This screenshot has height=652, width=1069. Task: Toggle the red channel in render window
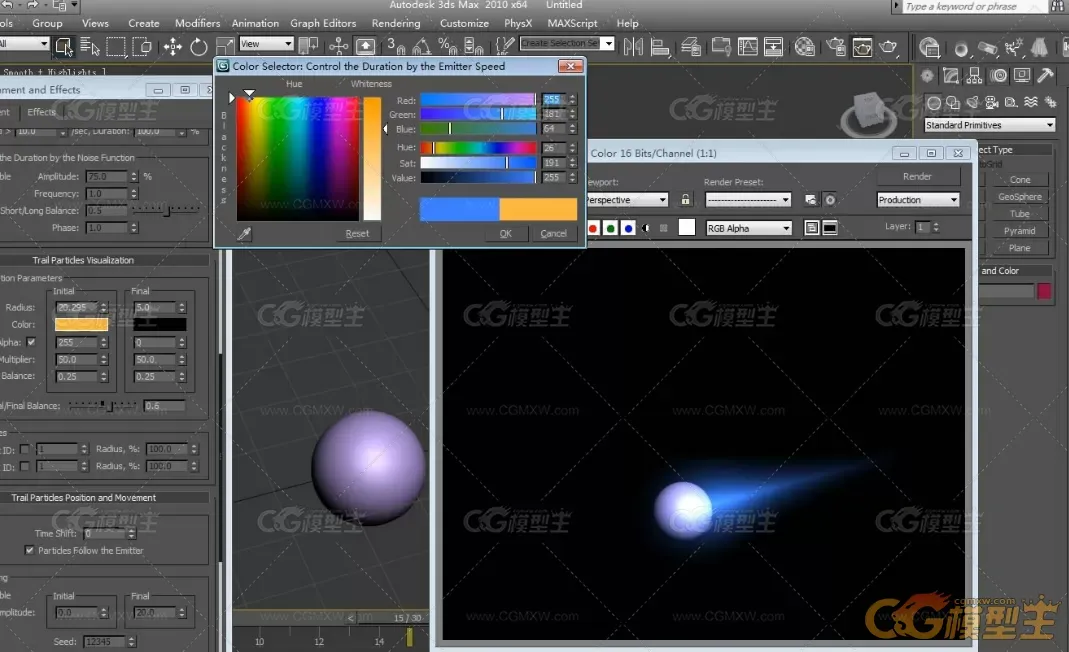pos(592,228)
